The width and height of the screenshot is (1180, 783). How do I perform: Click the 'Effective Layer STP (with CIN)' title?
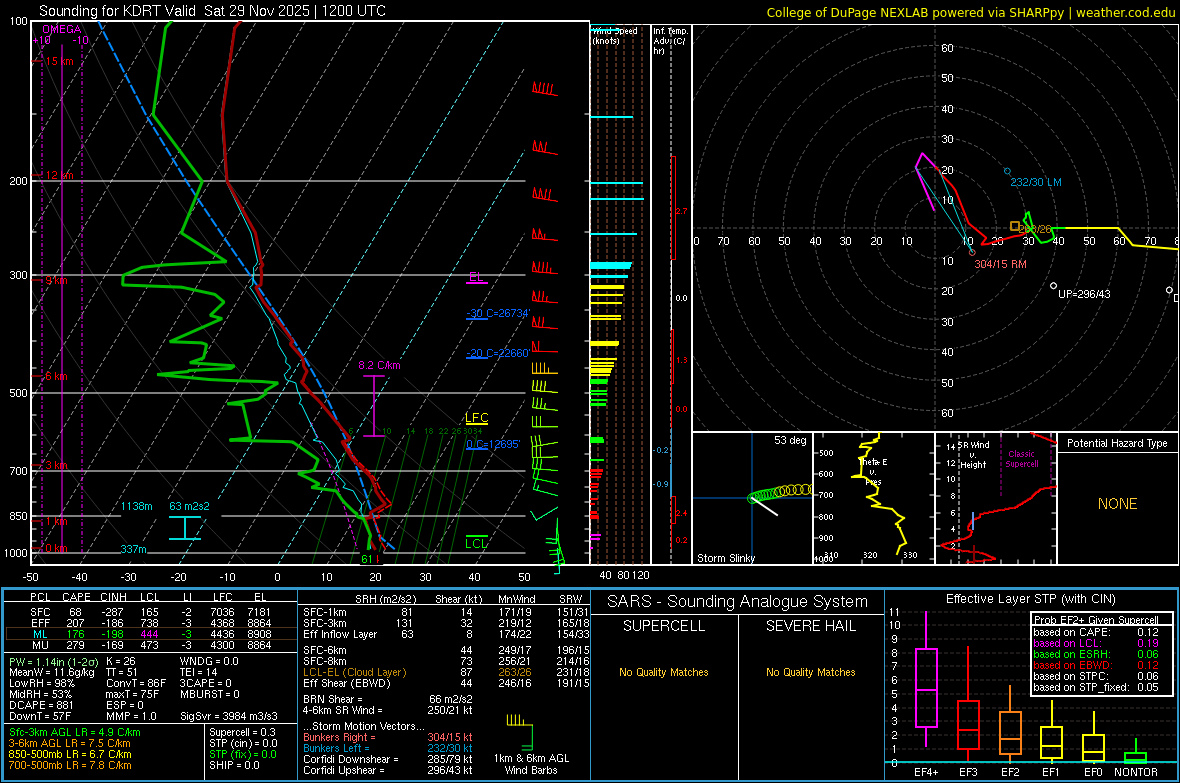click(1030, 599)
